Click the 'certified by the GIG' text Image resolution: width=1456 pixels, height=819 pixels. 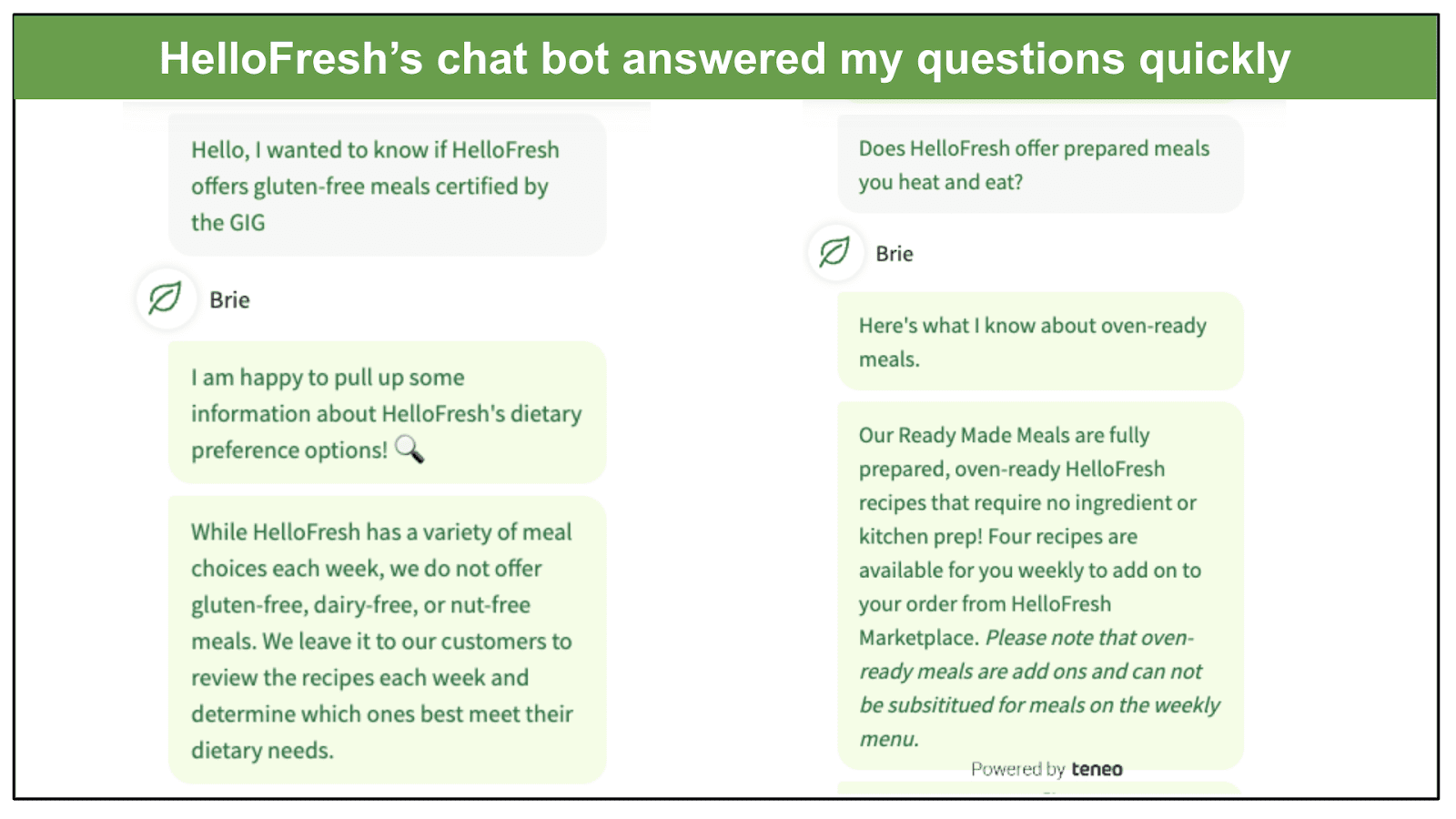tap(369, 204)
